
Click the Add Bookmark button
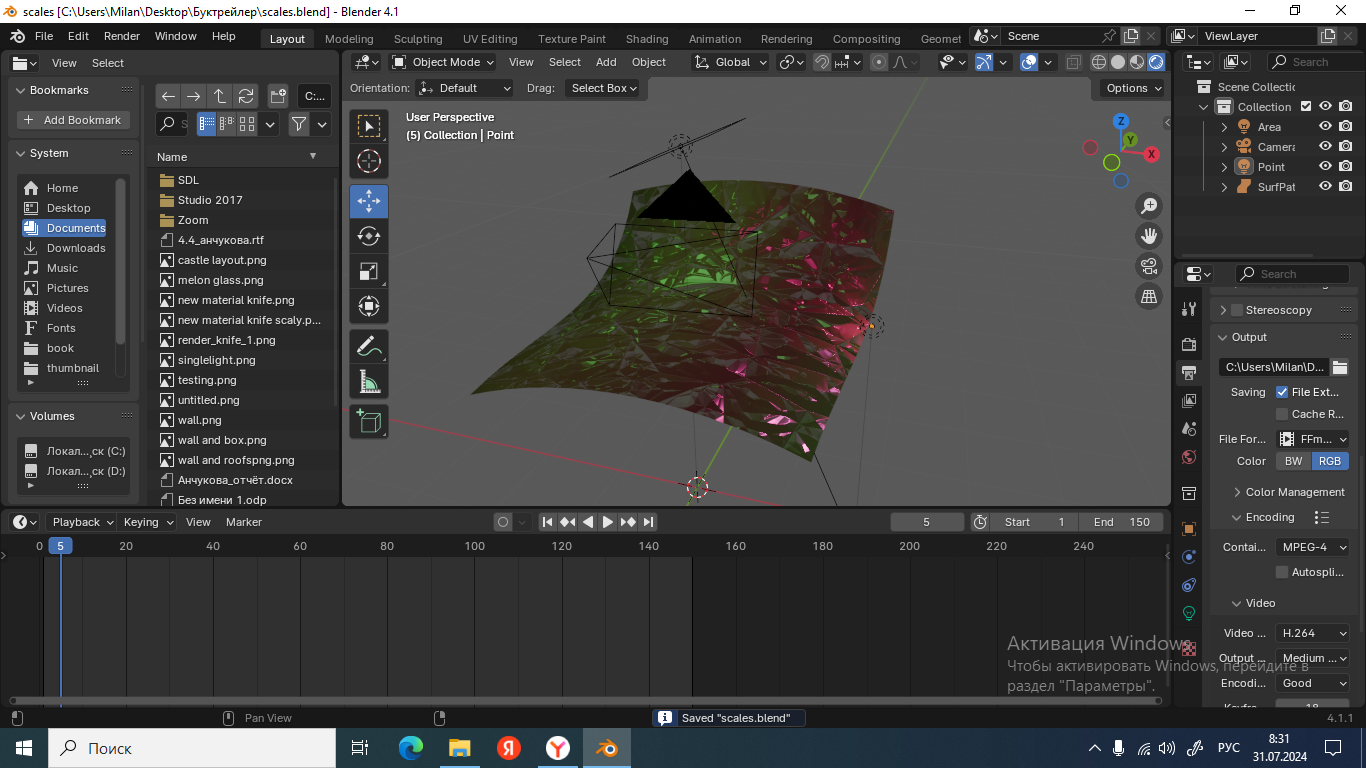72,120
